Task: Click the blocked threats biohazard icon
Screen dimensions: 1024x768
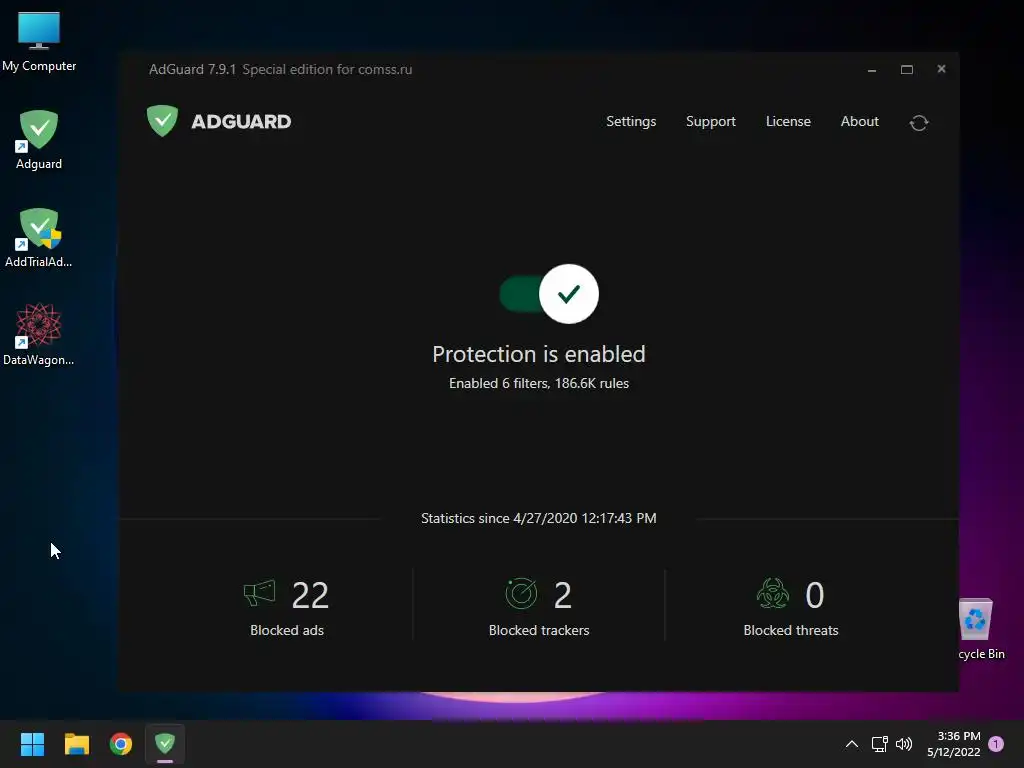Action: pos(773,594)
